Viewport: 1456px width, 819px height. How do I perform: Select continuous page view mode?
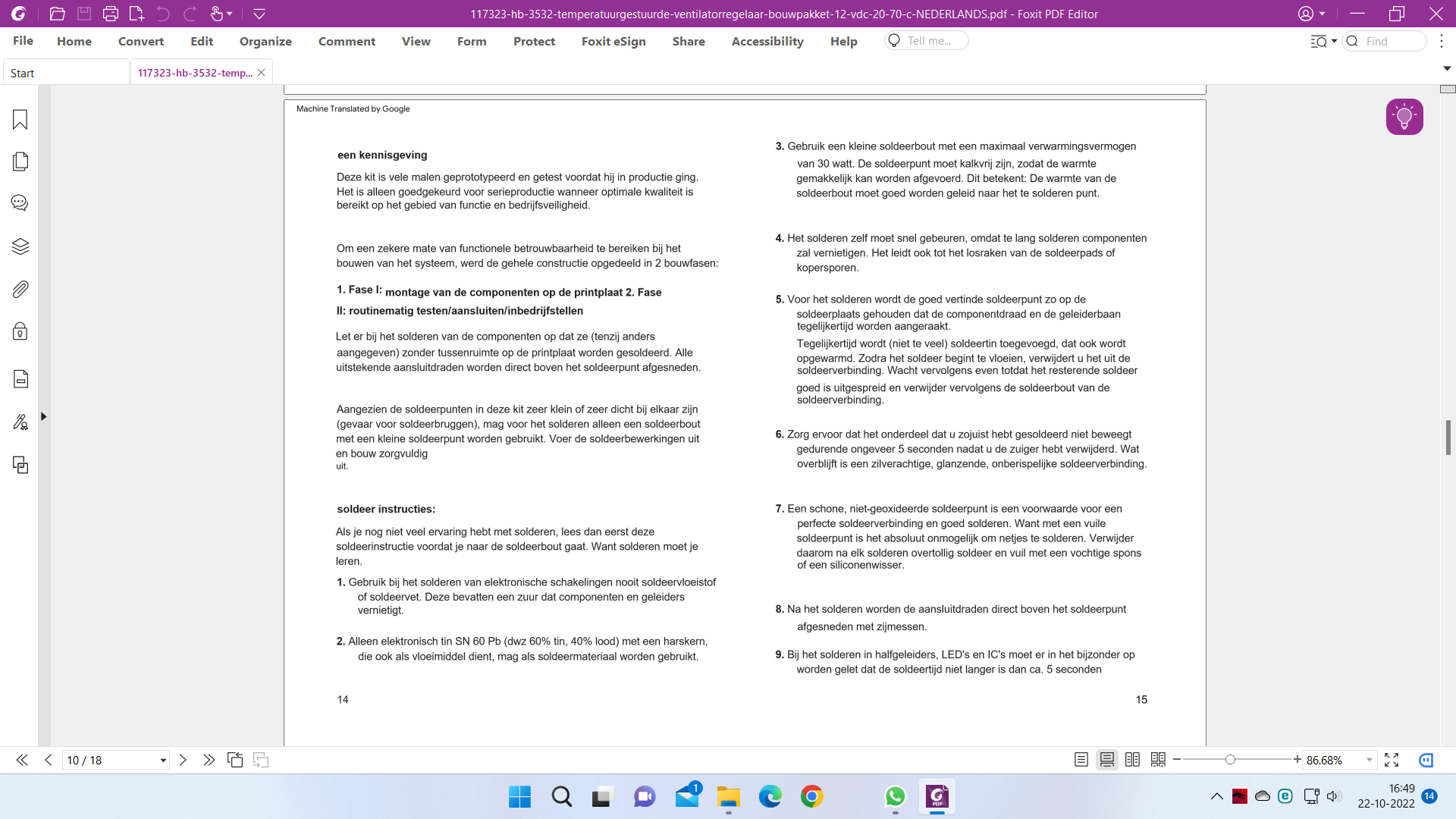click(1107, 760)
